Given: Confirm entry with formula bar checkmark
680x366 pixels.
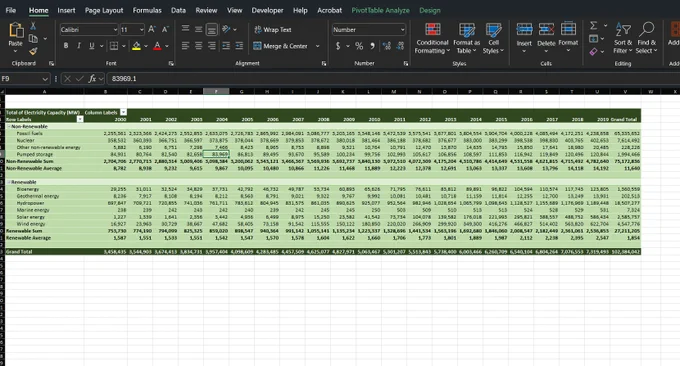Looking at the screenshot, I should (80, 78).
